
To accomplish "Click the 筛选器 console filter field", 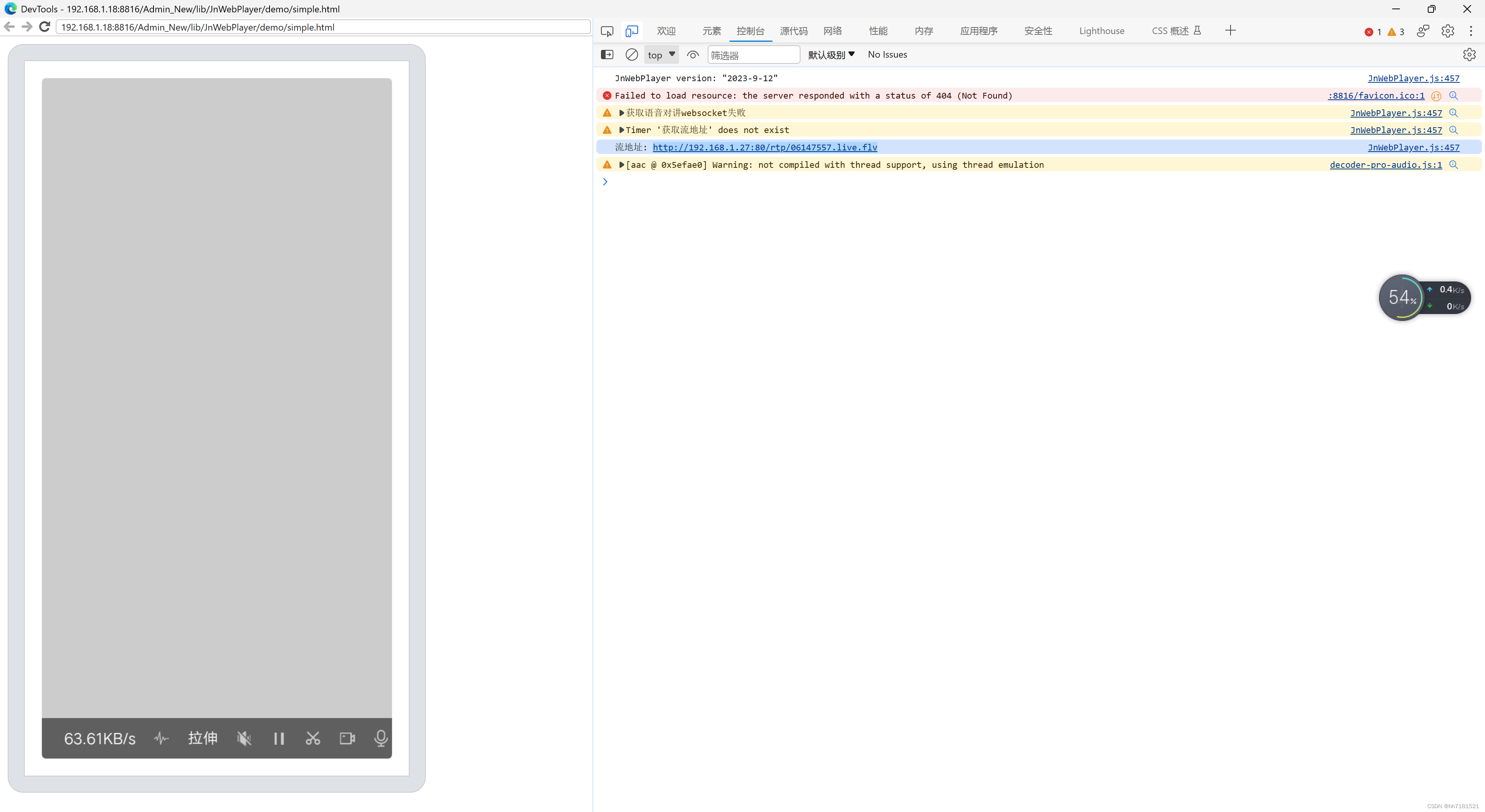I will coord(753,54).
